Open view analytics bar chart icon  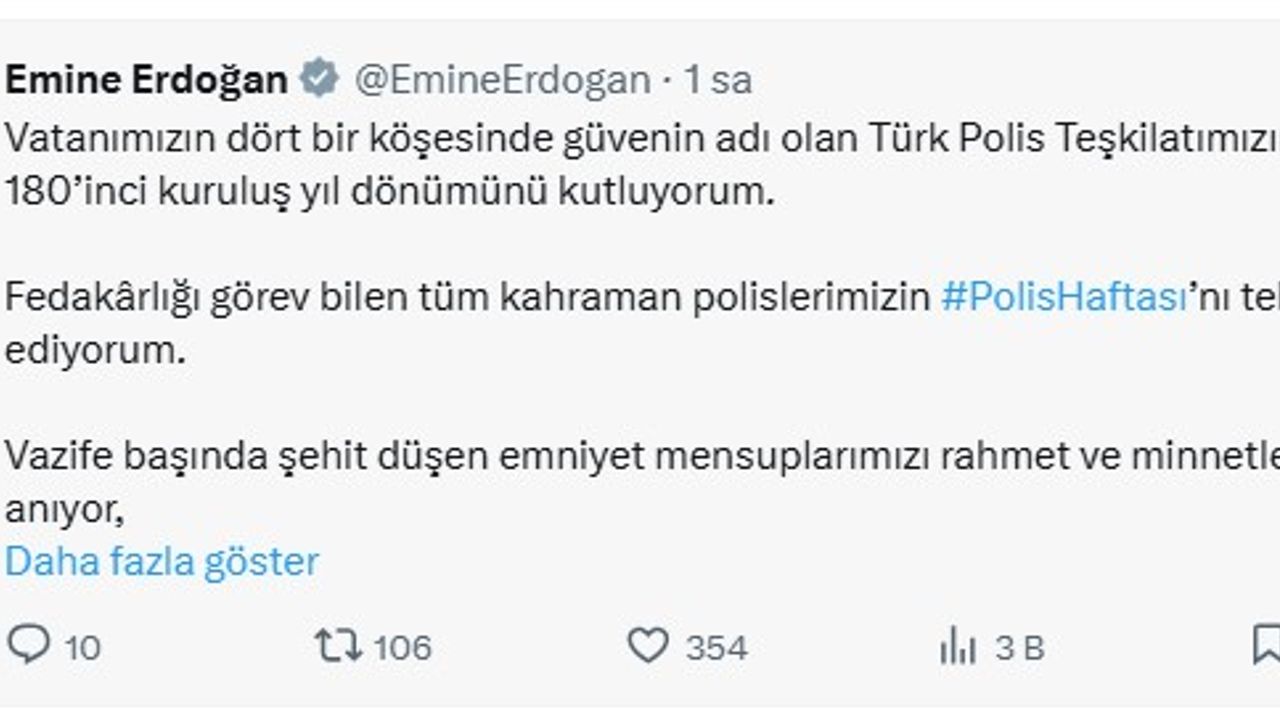957,647
